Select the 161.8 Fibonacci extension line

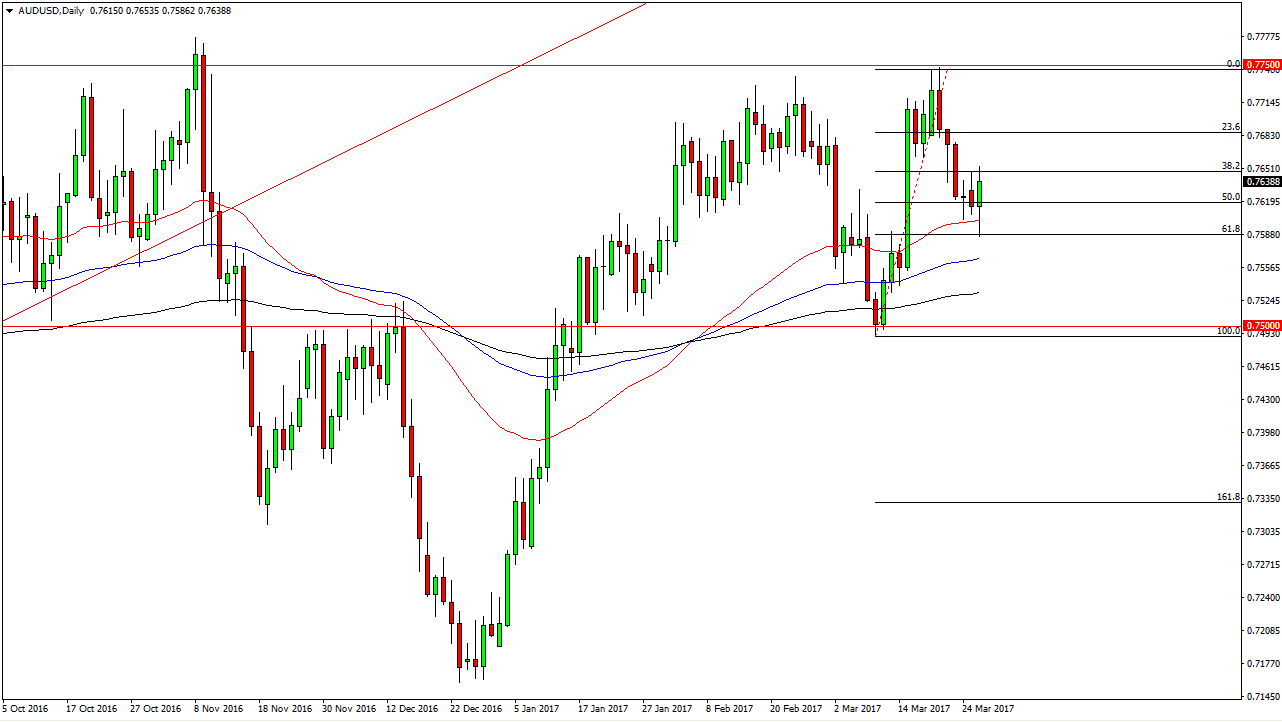tap(1050, 500)
